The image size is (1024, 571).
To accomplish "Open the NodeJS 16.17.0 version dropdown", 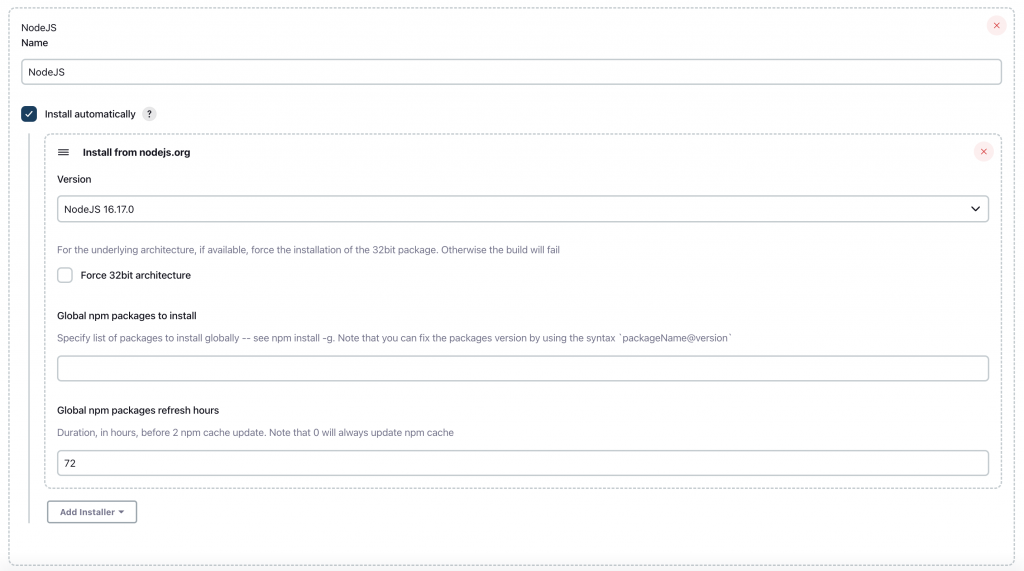I will (x=522, y=209).
